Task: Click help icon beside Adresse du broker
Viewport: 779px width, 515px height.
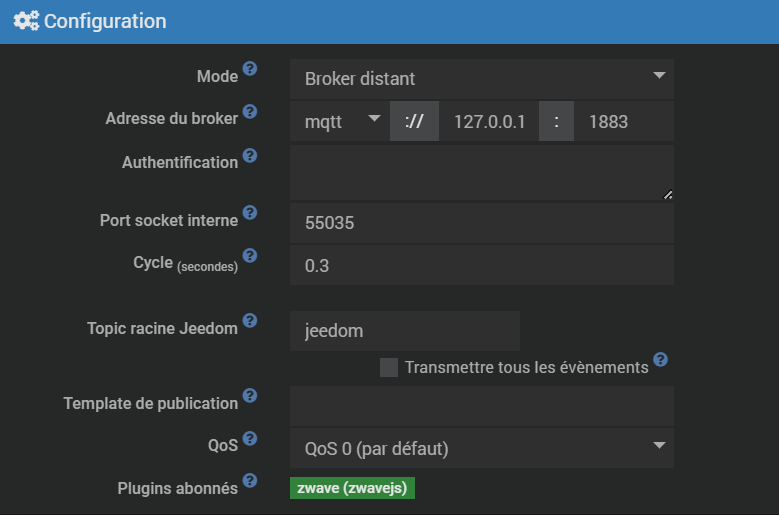Action: (250, 111)
